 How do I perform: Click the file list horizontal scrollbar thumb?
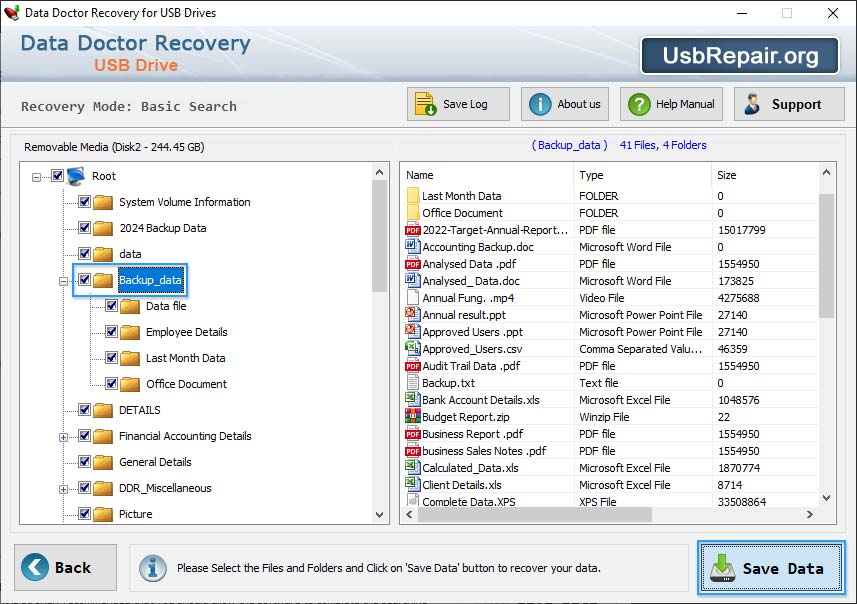(535, 514)
